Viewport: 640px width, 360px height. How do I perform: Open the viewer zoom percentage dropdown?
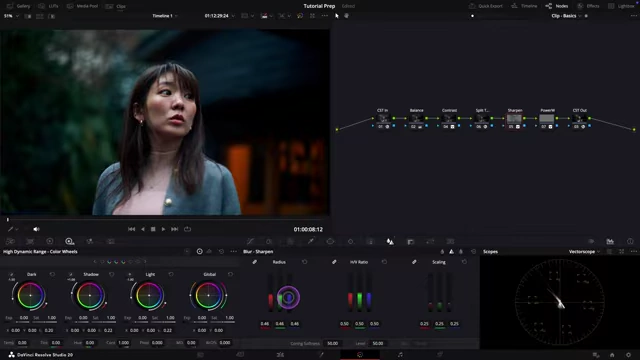11,16
